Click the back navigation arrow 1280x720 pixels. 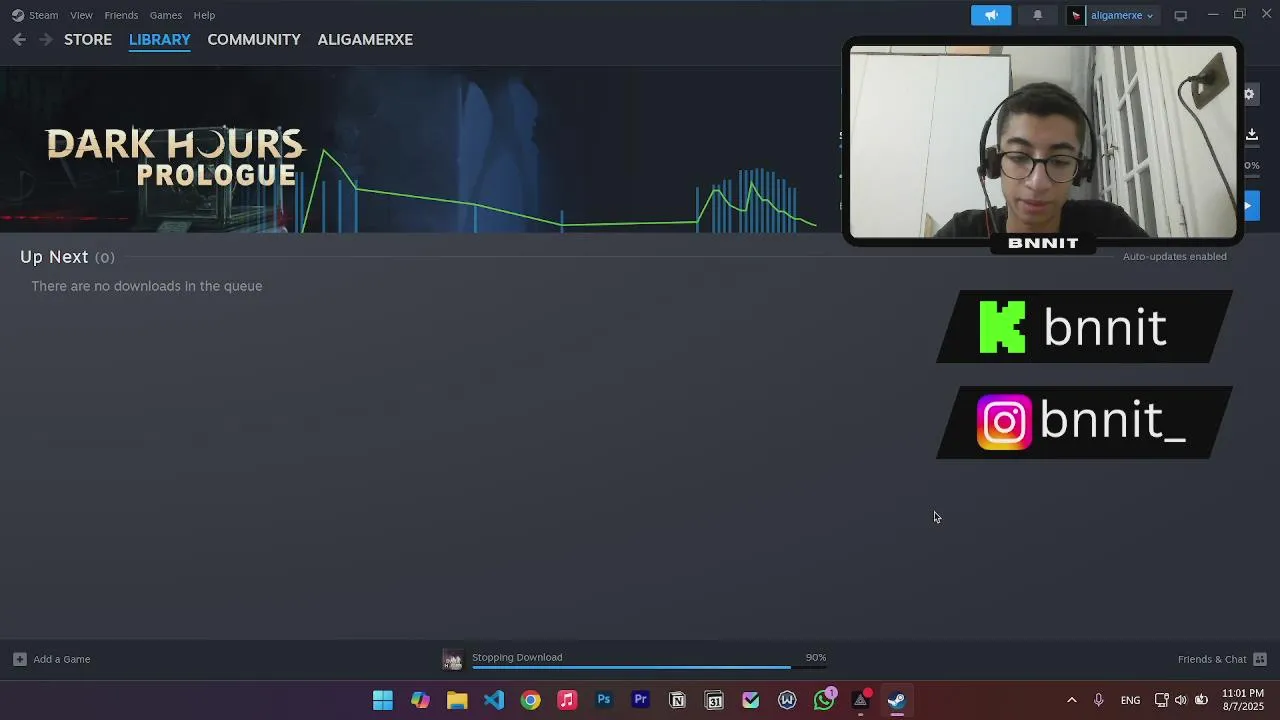click(19, 40)
